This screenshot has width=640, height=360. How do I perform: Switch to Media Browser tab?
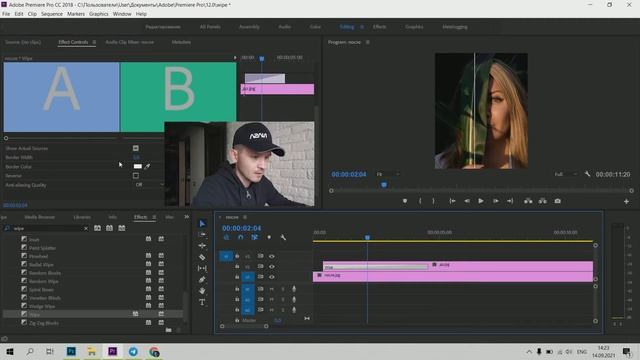tap(40, 217)
